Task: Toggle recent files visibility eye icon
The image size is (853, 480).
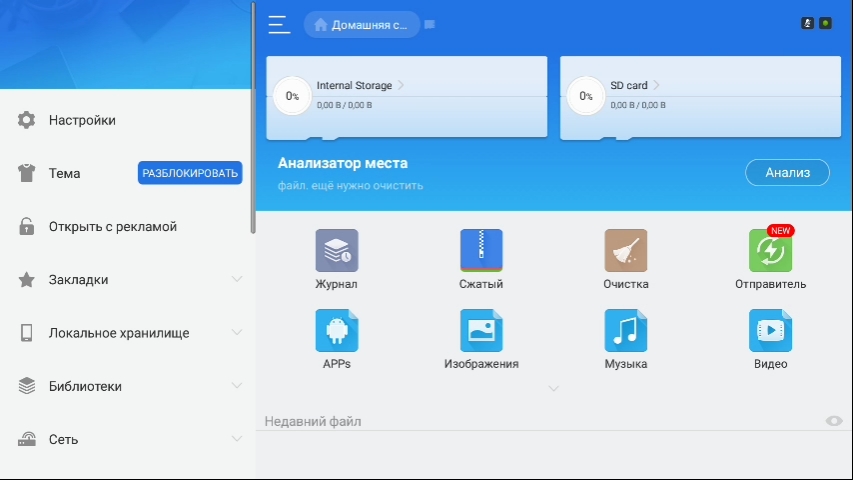Action: [834, 421]
